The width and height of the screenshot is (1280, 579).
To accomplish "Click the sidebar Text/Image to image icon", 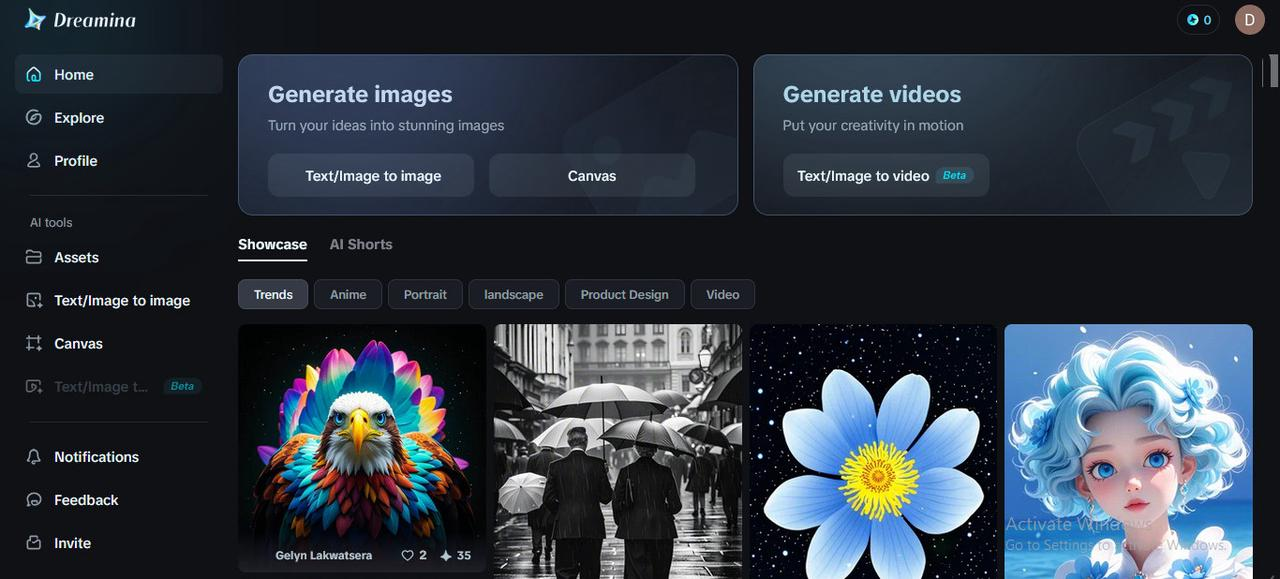I will coord(34,300).
